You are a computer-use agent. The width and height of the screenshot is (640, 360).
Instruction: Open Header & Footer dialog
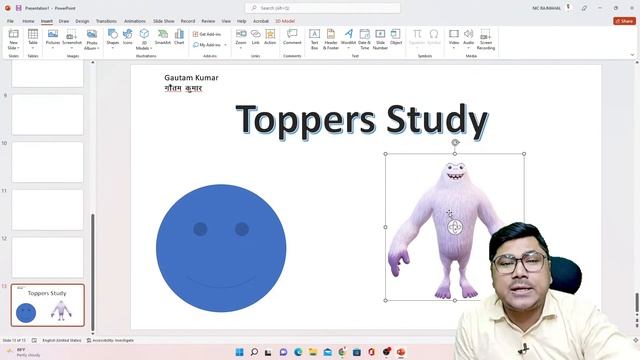click(x=331, y=40)
